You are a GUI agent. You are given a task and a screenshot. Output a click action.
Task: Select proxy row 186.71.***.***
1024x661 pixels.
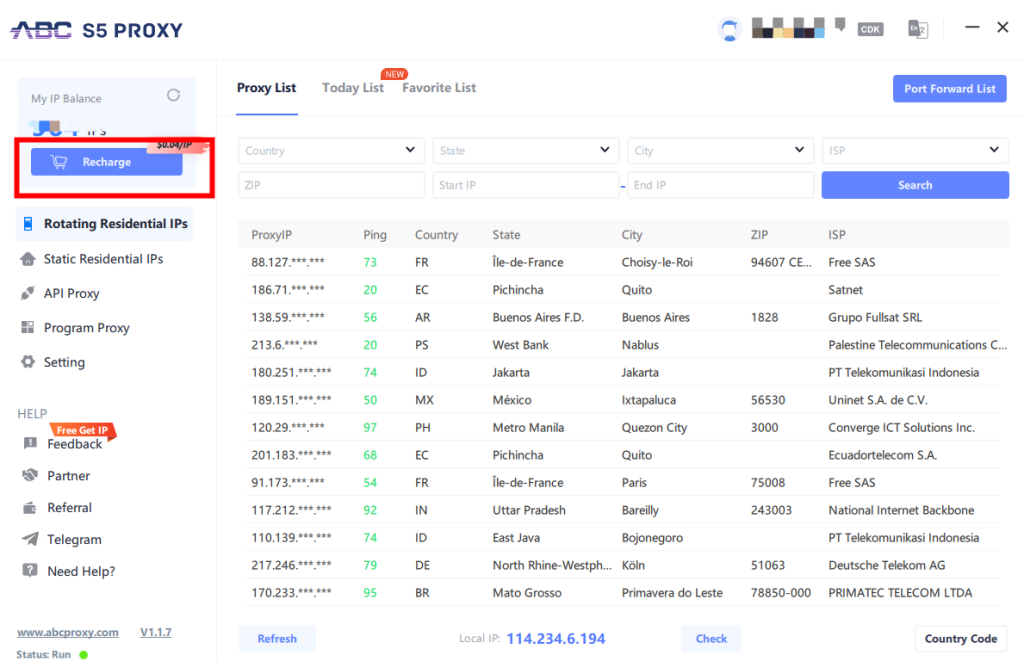(x=623, y=289)
